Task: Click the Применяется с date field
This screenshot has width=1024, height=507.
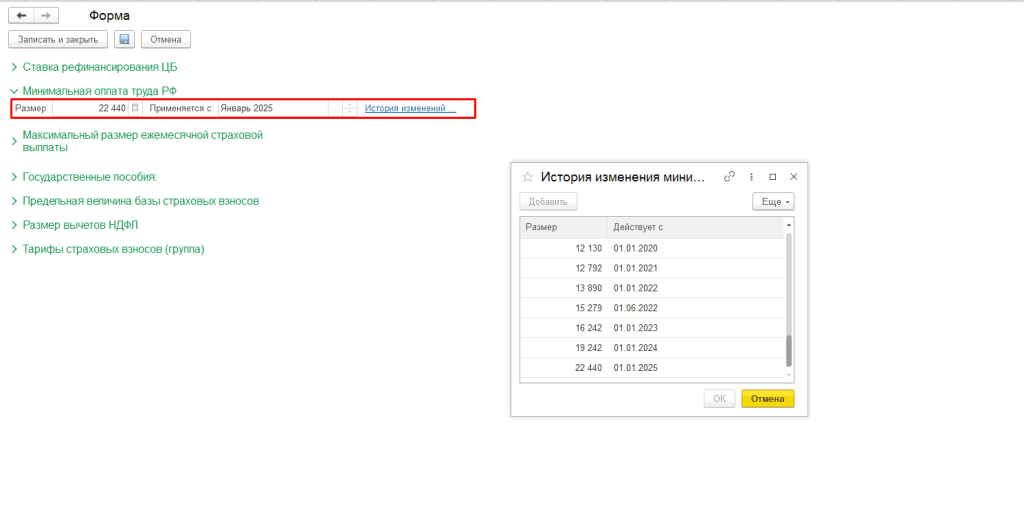Action: pos(279,108)
